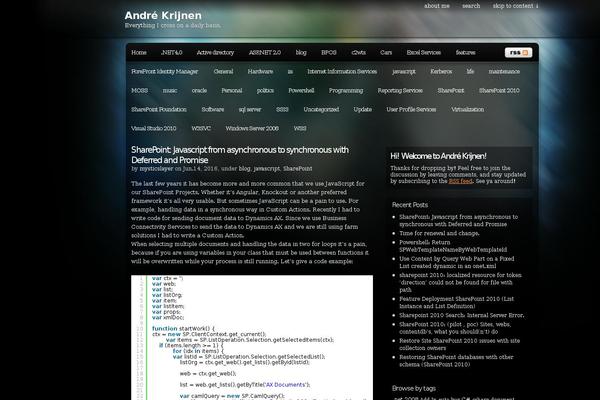
Task: Select the SharePoint menu category
Action: (x=451, y=90)
